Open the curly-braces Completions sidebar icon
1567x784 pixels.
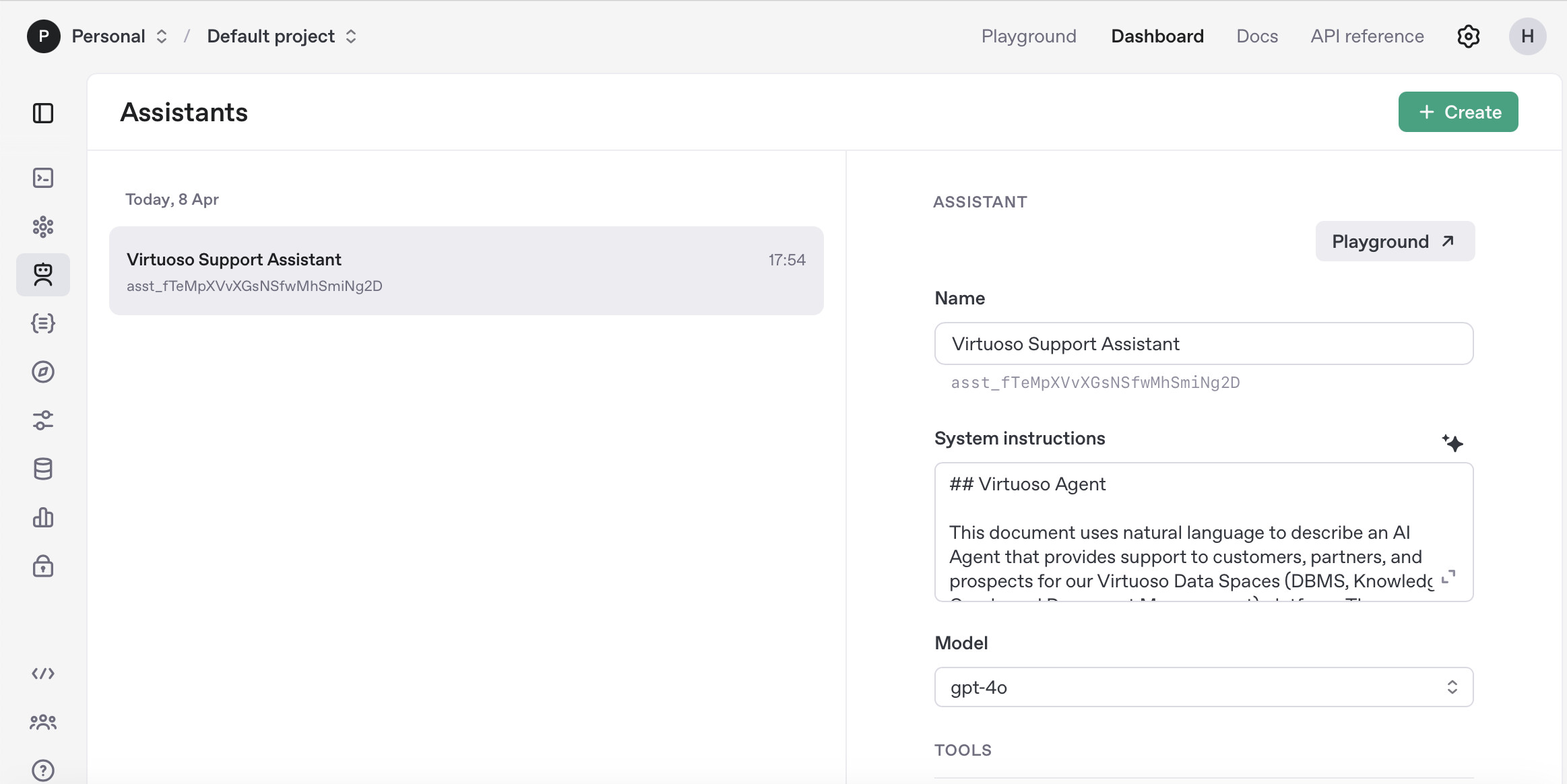pyautogui.click(x=43, y=323)
